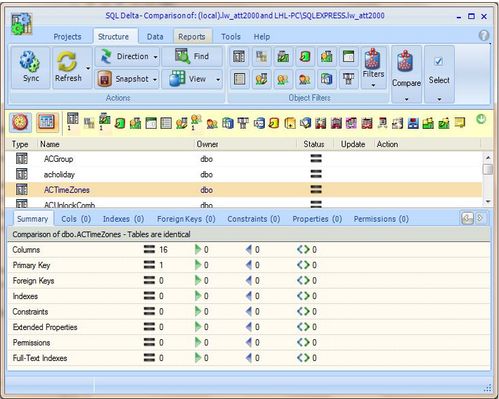The image size is (499, 399).
Task: Click the Compare bucket icon
Action: (405, 62)
